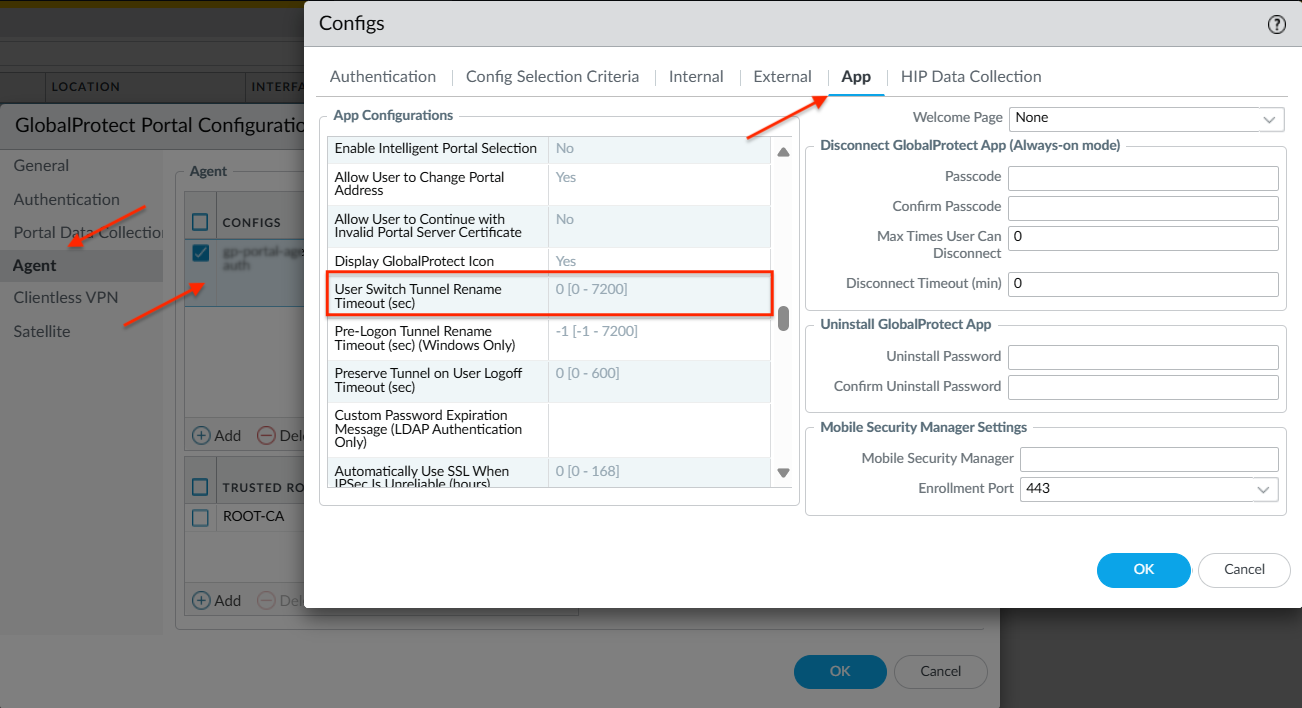Click the App Configurations scrollbar thumb
1302x708 pixels.
784,318
